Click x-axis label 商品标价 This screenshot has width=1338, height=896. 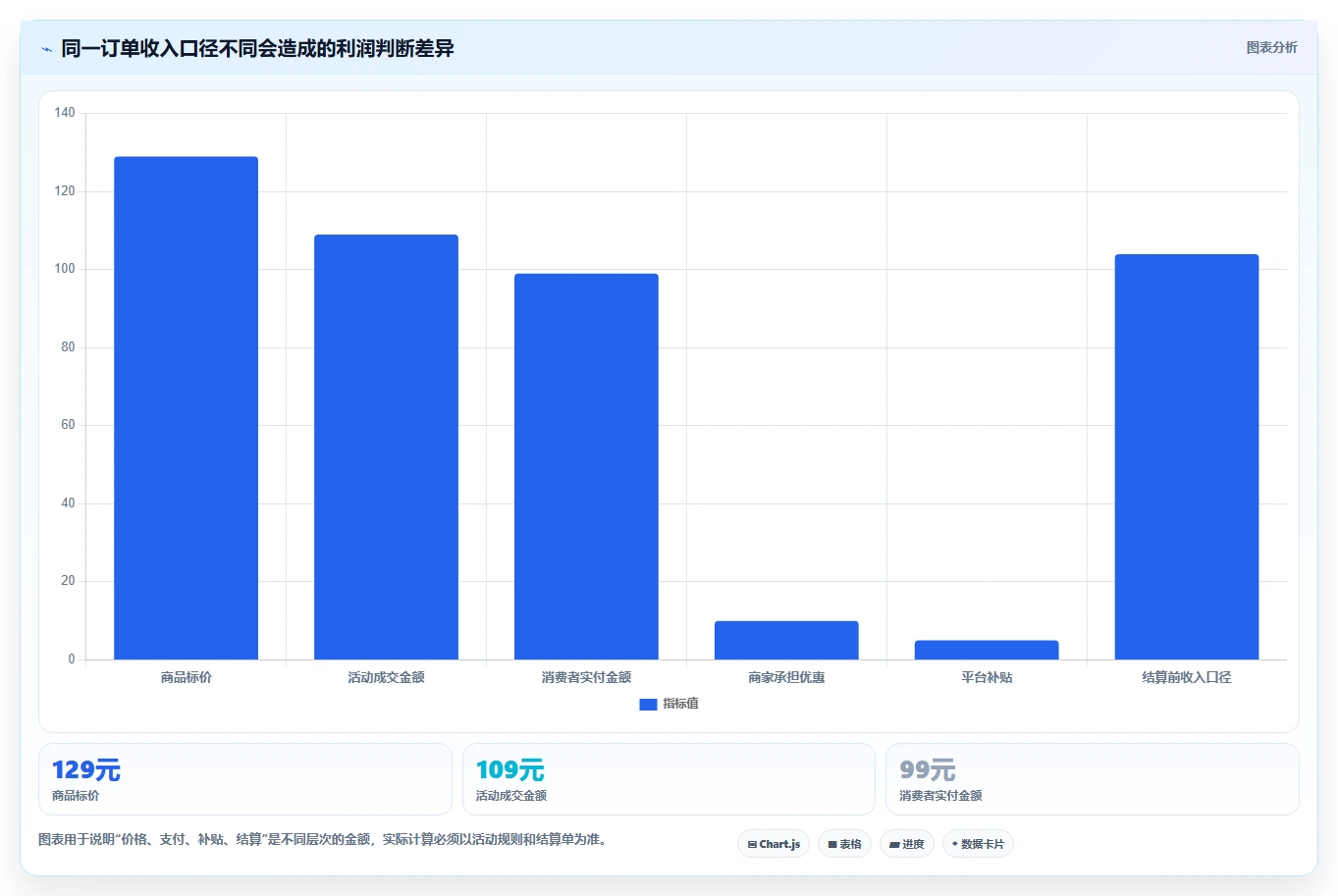pos(186,677)
